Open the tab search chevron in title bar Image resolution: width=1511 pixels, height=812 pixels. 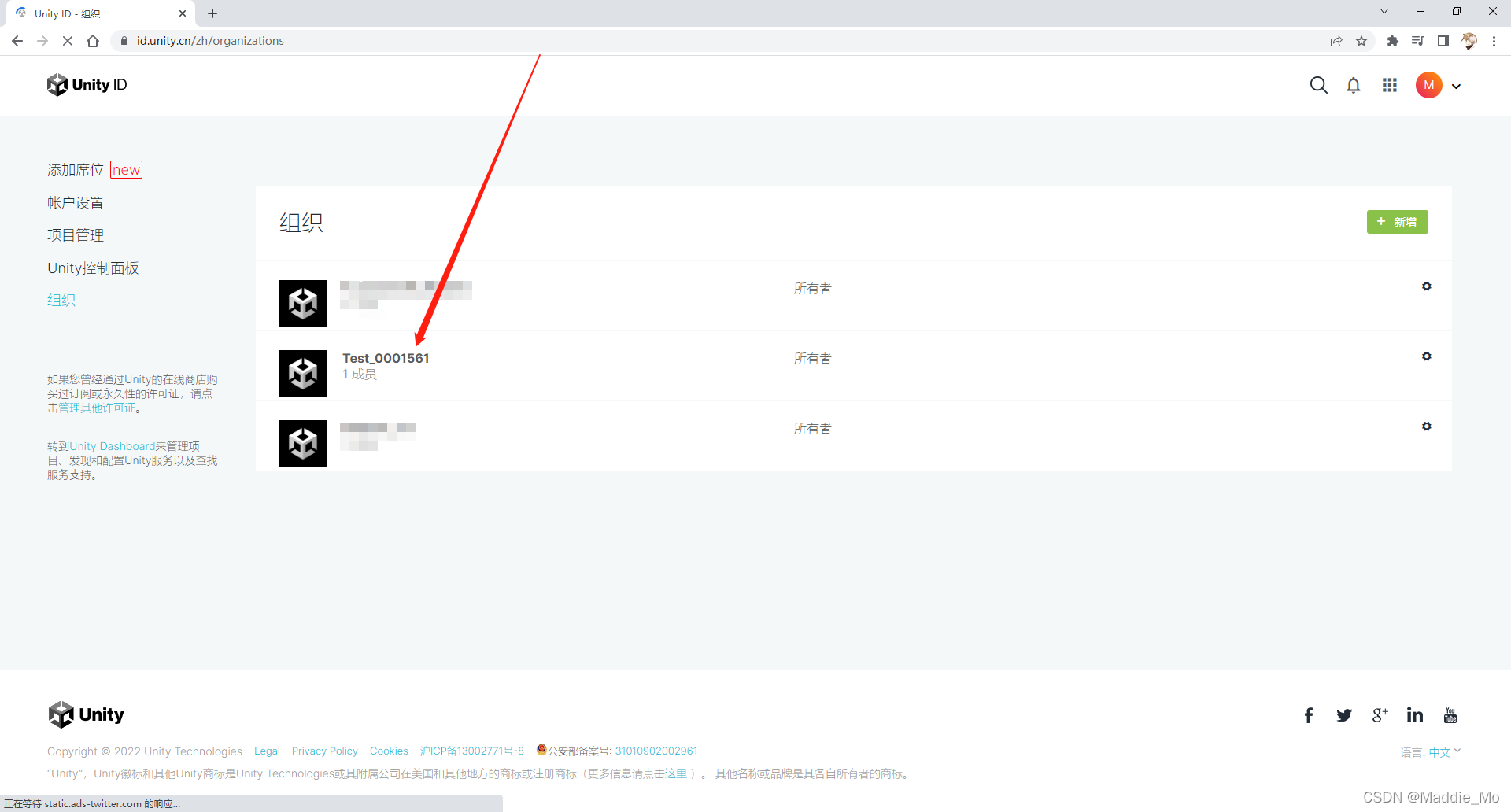pyautogui.click(x=1384, y=12)
